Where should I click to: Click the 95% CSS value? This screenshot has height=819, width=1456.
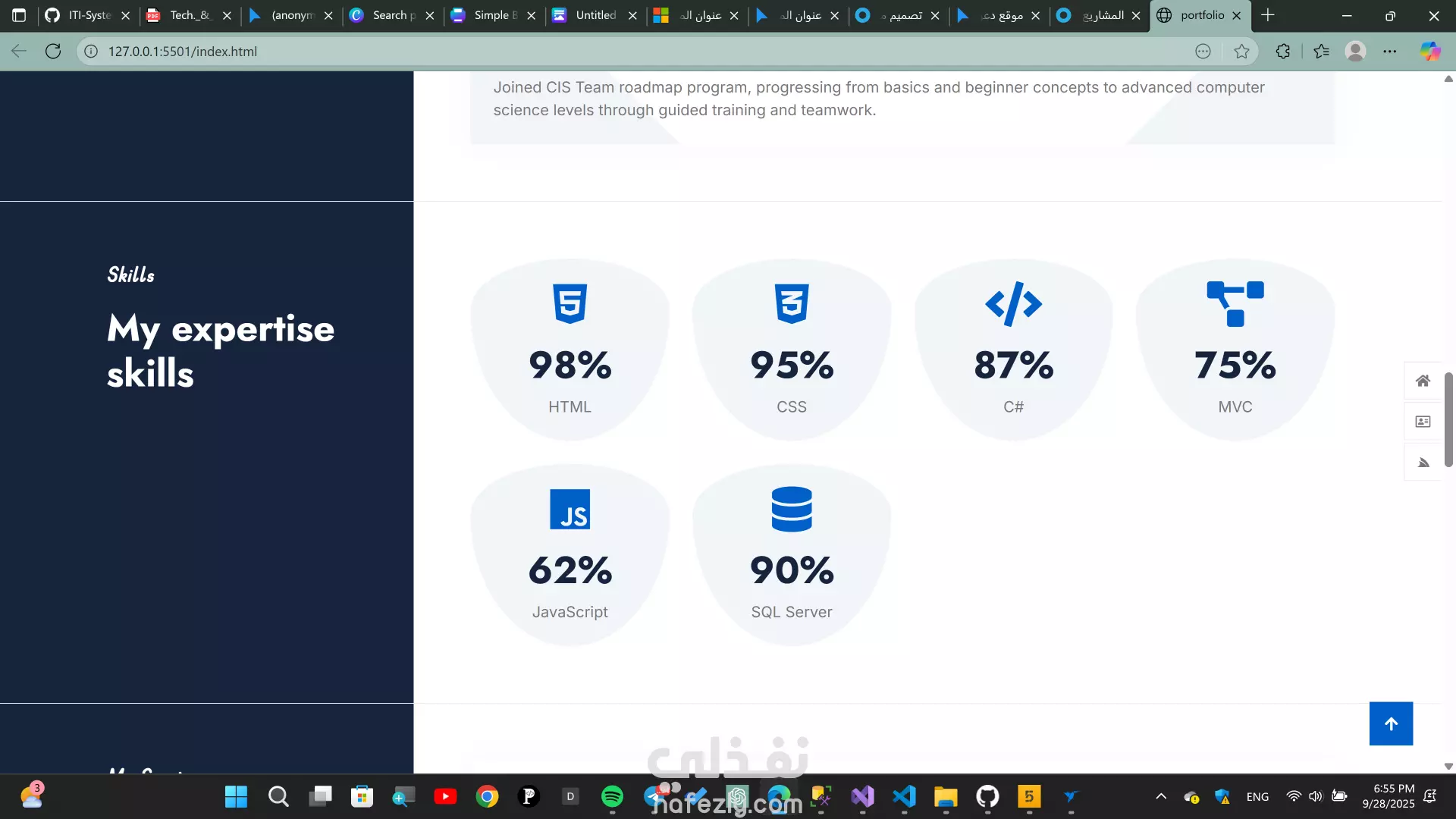point(792,366)
